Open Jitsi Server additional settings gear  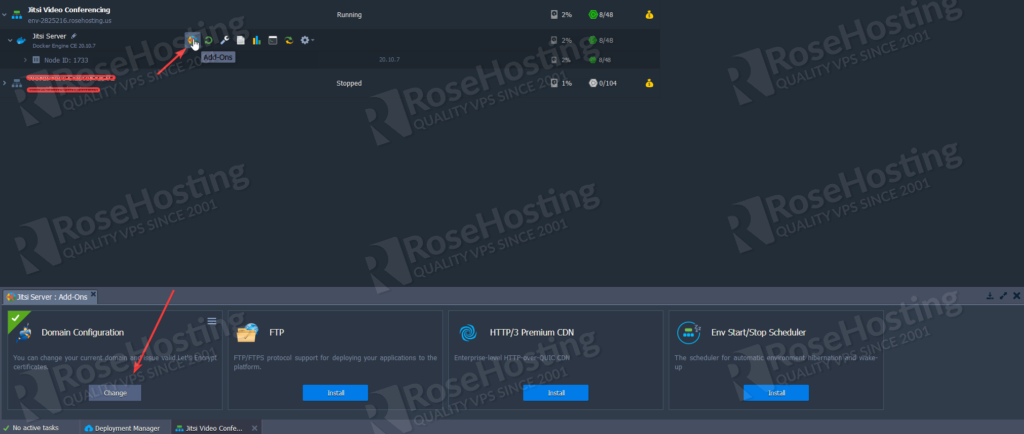(x=306, y=40)
